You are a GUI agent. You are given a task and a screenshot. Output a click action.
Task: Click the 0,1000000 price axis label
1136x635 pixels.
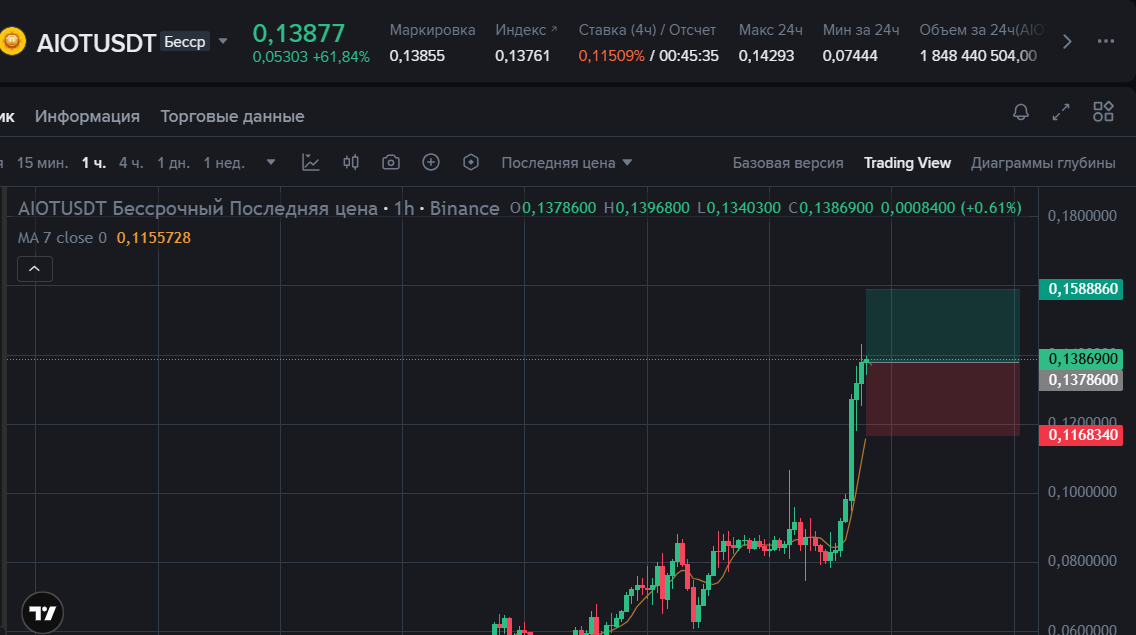pos(1082,492)
